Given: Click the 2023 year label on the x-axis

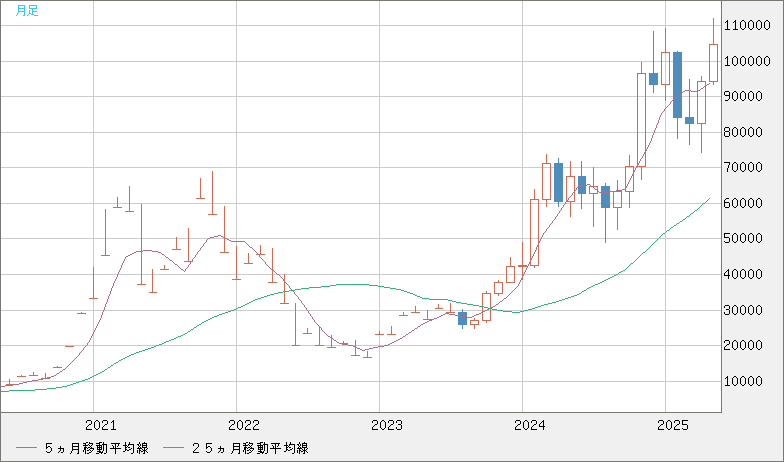Looking at the screenshot, I should tap(386, 426).
